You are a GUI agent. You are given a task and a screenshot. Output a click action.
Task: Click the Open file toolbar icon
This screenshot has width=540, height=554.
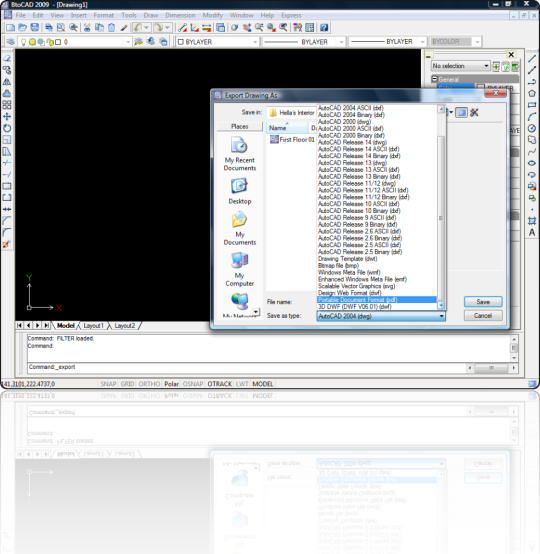coord(23,28)
